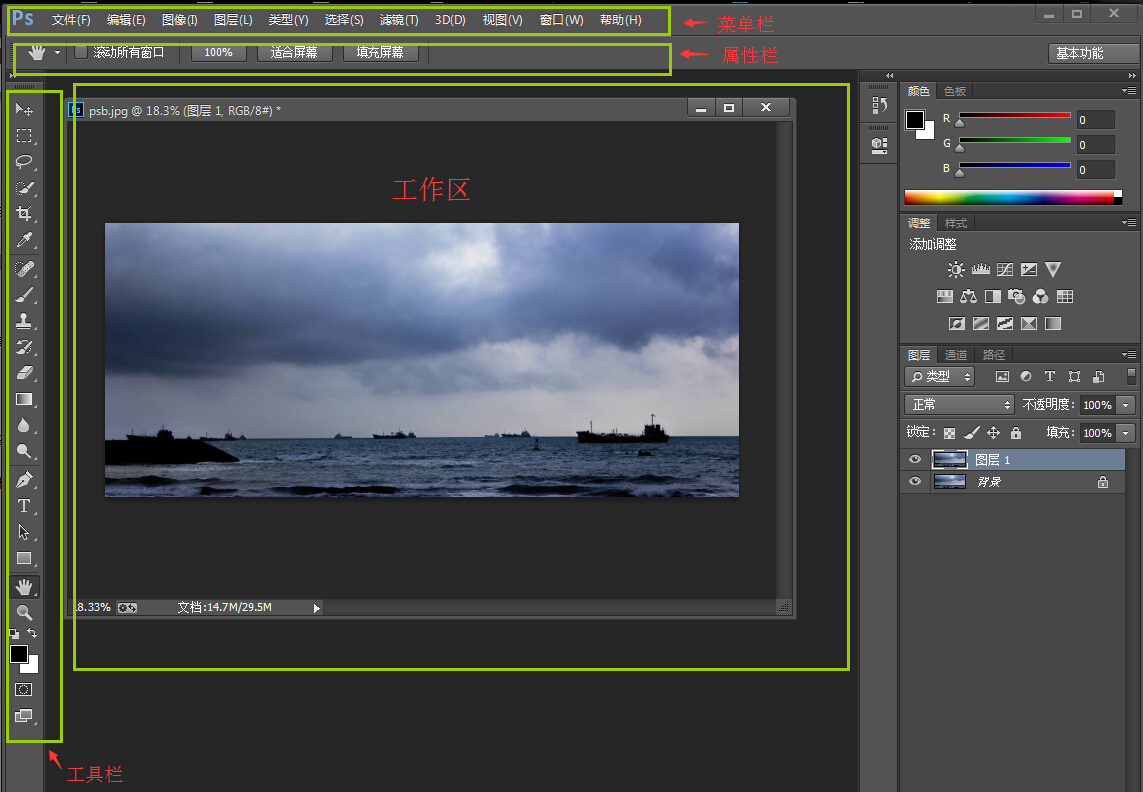Select the Clone Stamp tool
The image size is (1143, 792).
(25, 321)
